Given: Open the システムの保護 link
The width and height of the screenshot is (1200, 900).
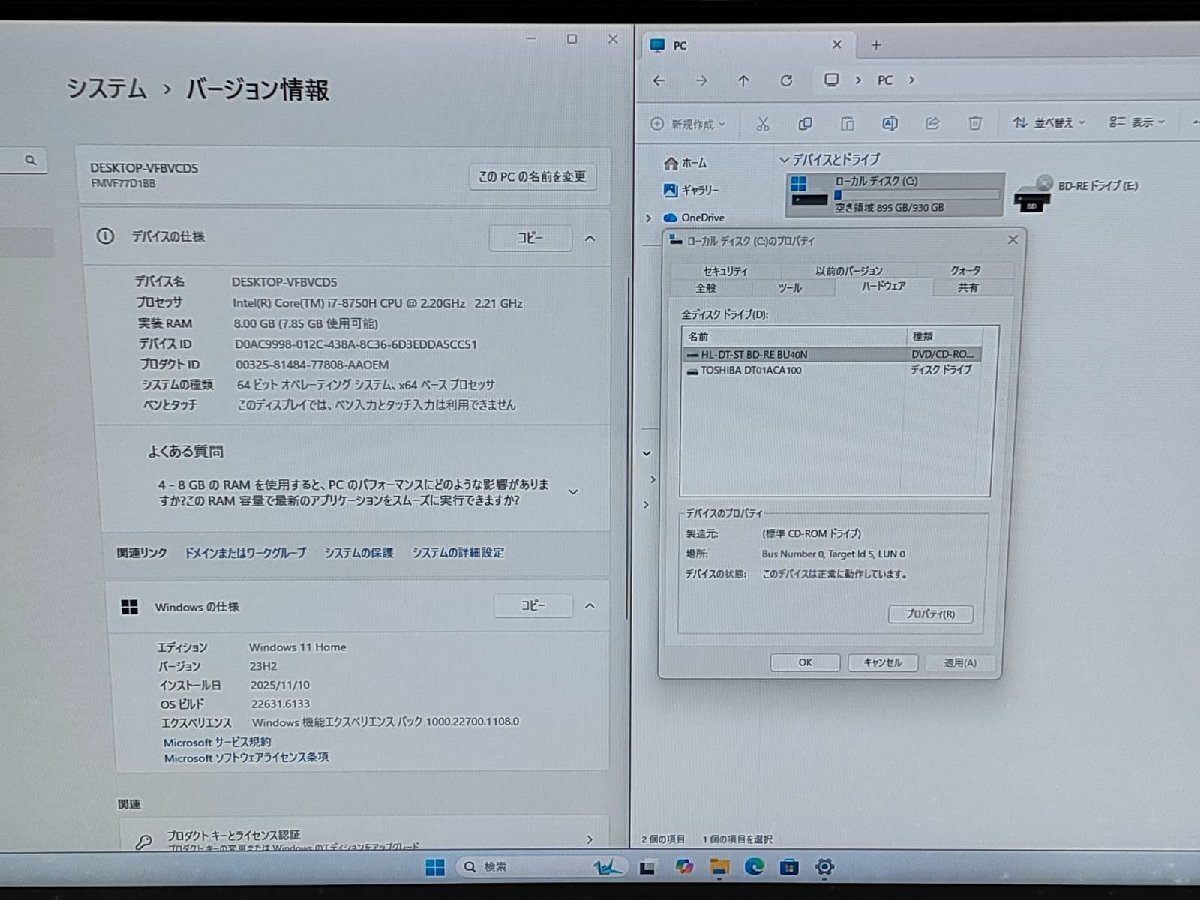Looking at the screenshot, I should click(357, 552).
